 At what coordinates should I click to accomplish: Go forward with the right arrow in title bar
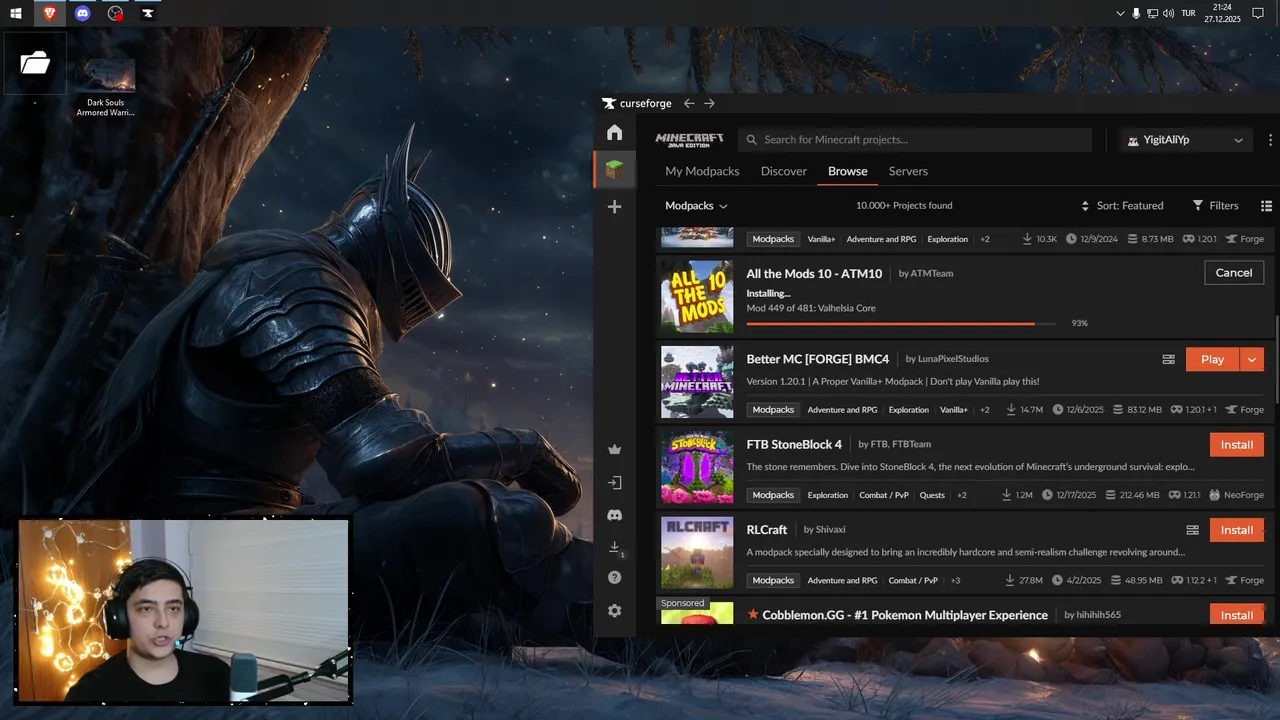[709, 103]
